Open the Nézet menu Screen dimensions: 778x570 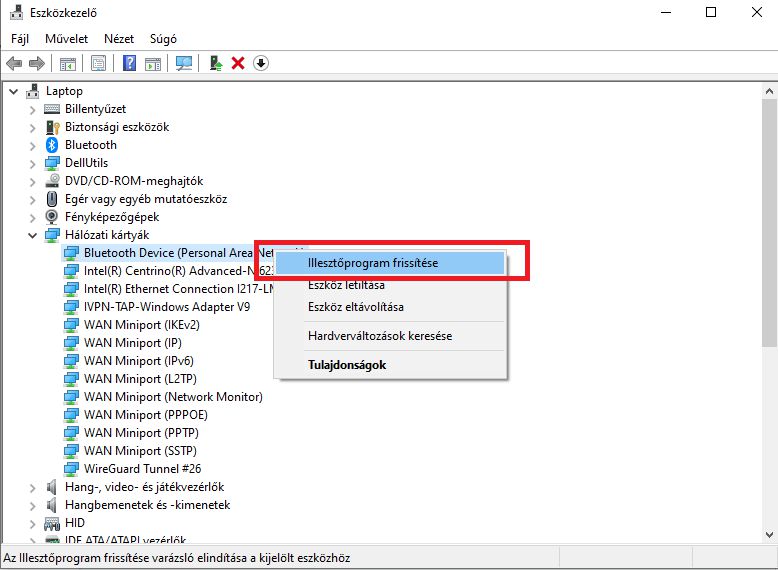click(119, 39)
